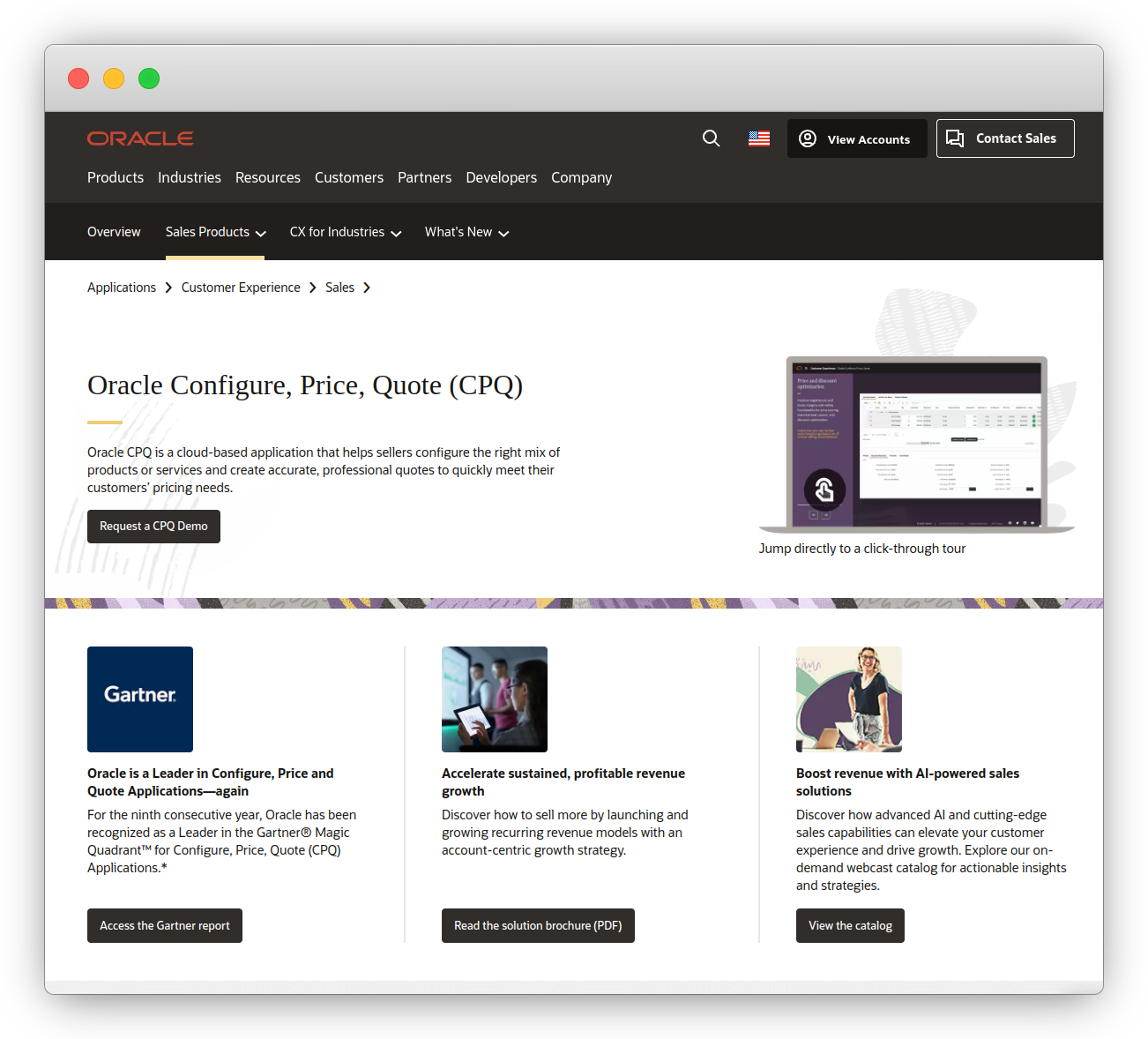The width and height of the screenshot is (1148, 1039).
Task: Open the Industries menu
Action: coord(190,177)
